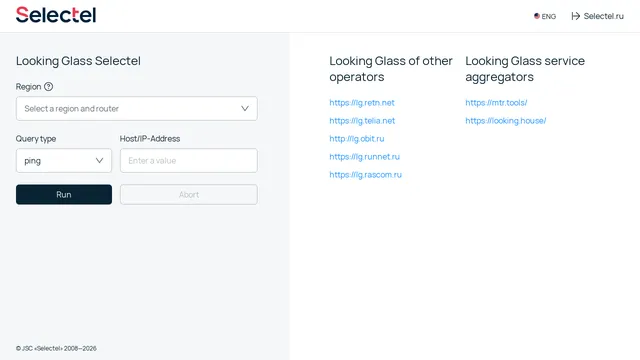
Task: Click the Selectel logo
Action: click(x=56, y=15)
